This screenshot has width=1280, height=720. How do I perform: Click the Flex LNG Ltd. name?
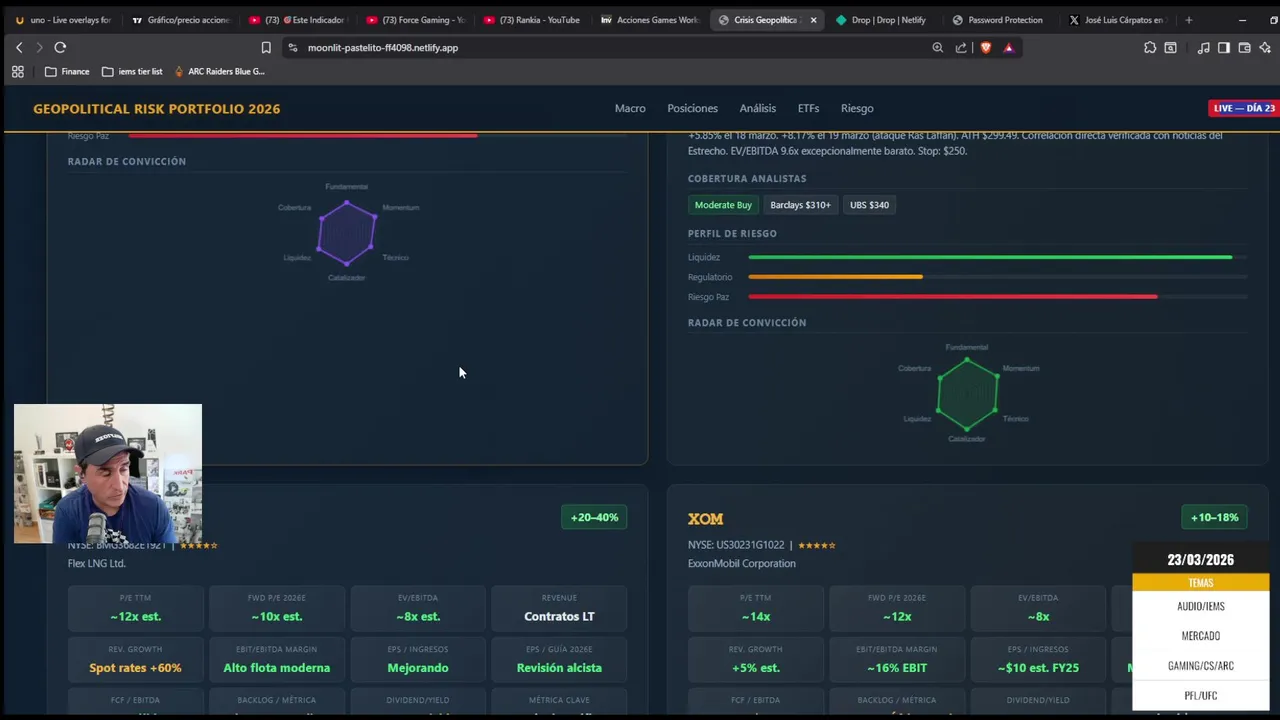pos(97,563)
